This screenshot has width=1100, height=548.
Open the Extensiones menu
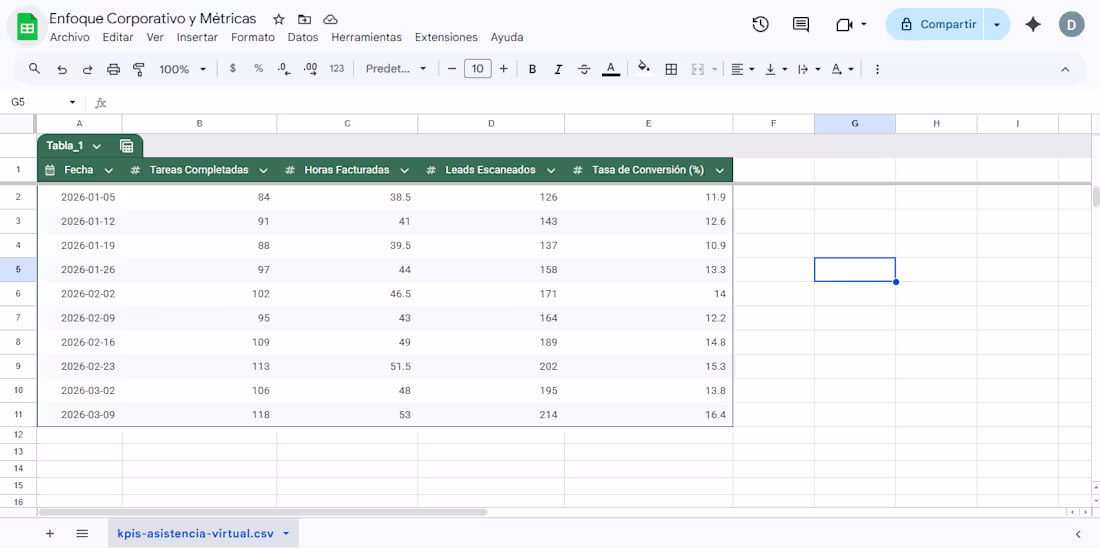[446, 37]
